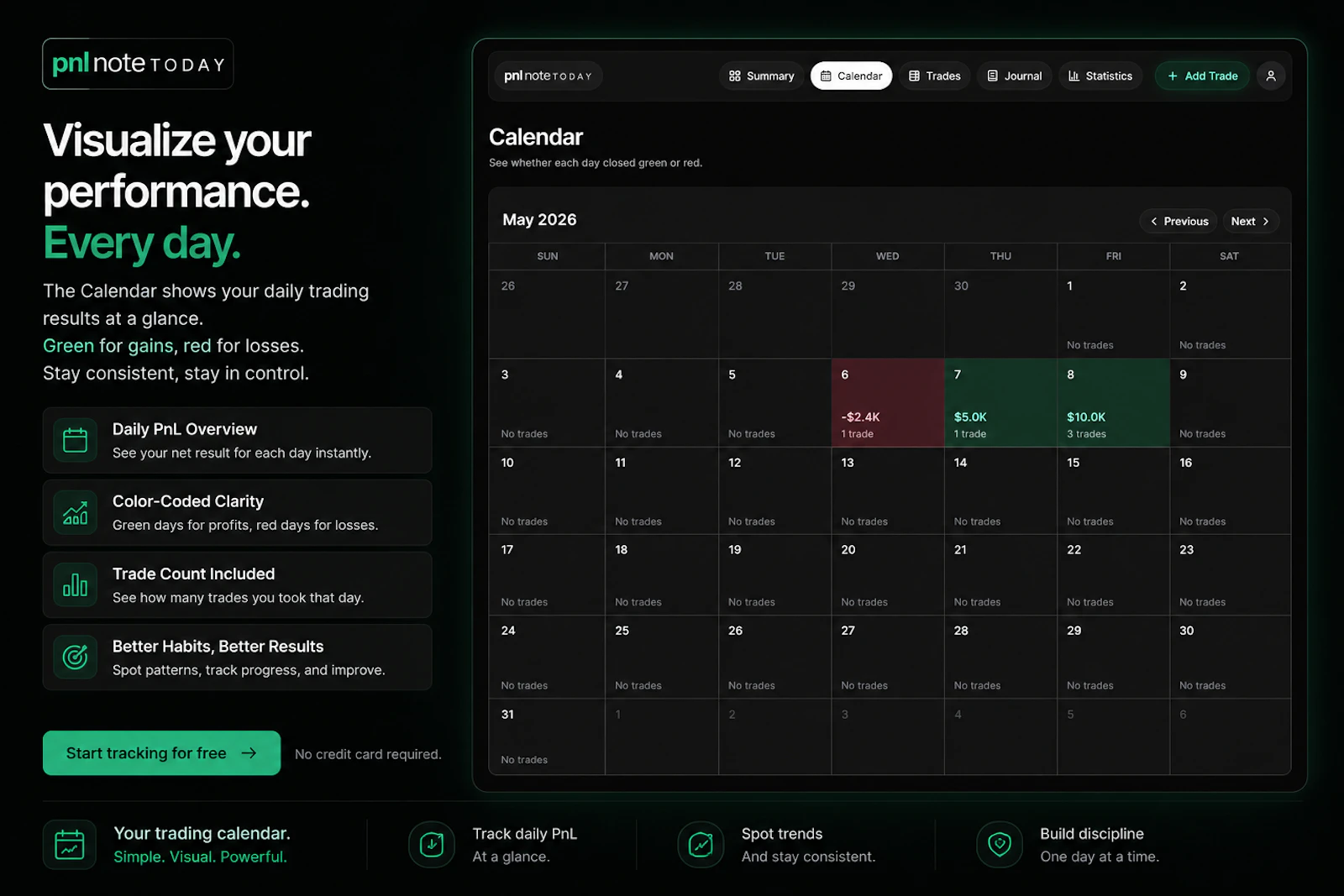Select the Calendar tab
The height and width of the screenshot is (896, 1344).
(851, 76)
